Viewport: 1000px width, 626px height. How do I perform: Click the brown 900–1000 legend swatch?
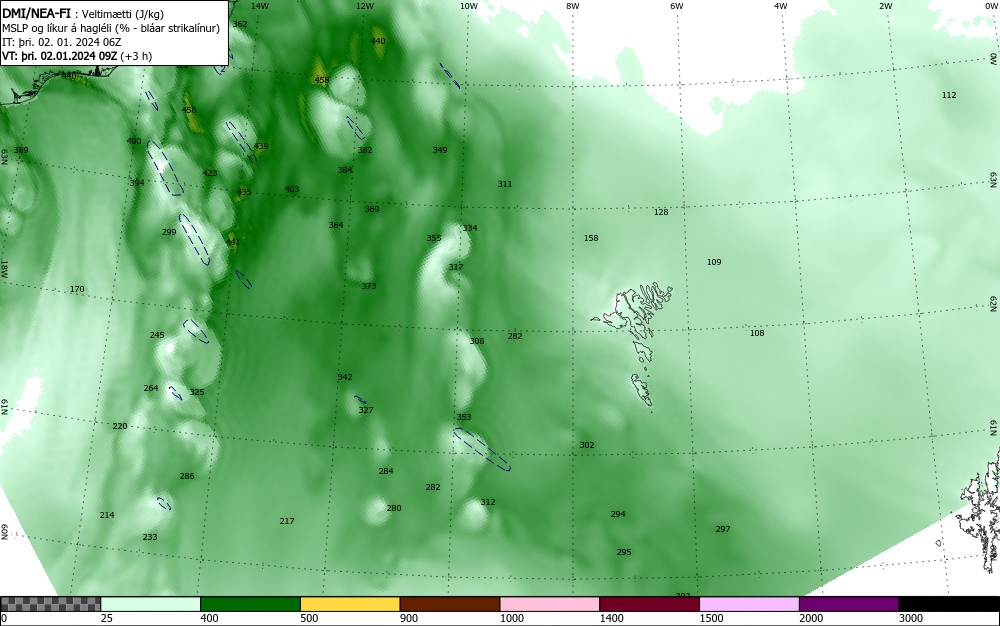coord(450,604)
